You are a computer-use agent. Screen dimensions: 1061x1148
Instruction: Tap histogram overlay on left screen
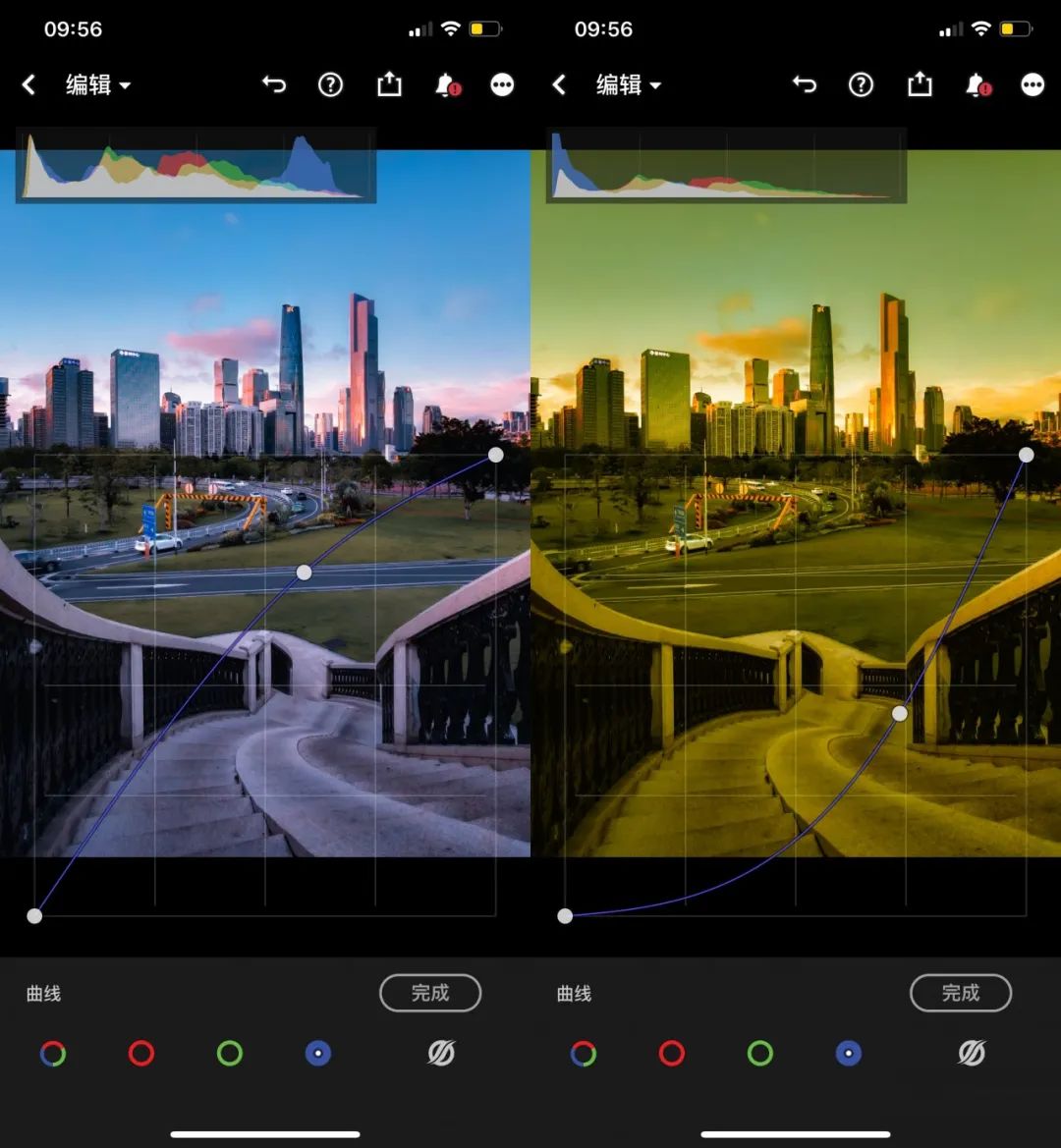[195, 165]
